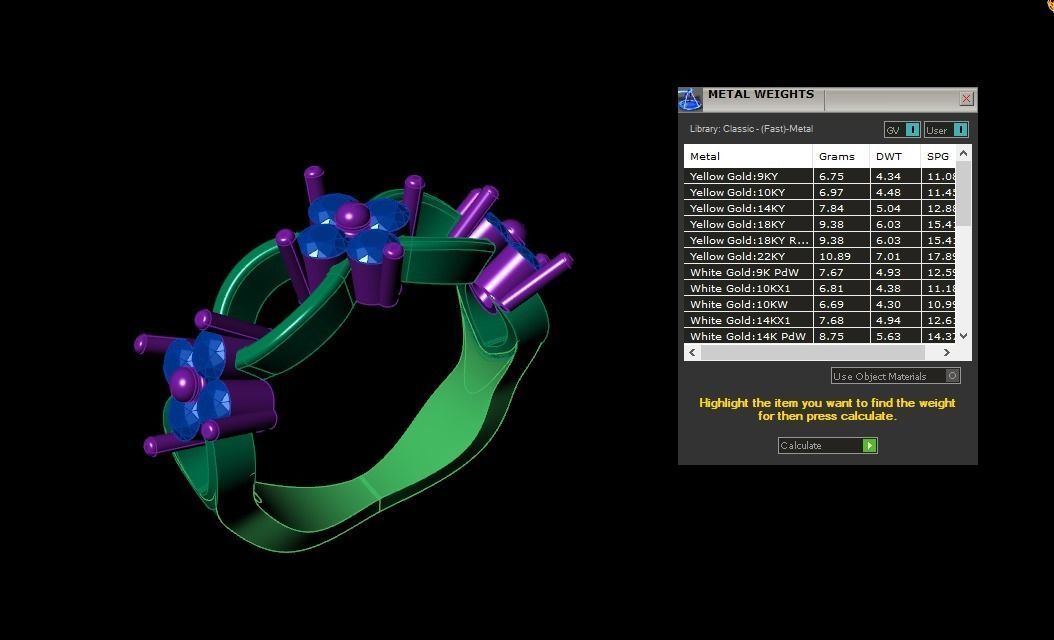
Task: Click the DWT column header
Action: (895, 156)
